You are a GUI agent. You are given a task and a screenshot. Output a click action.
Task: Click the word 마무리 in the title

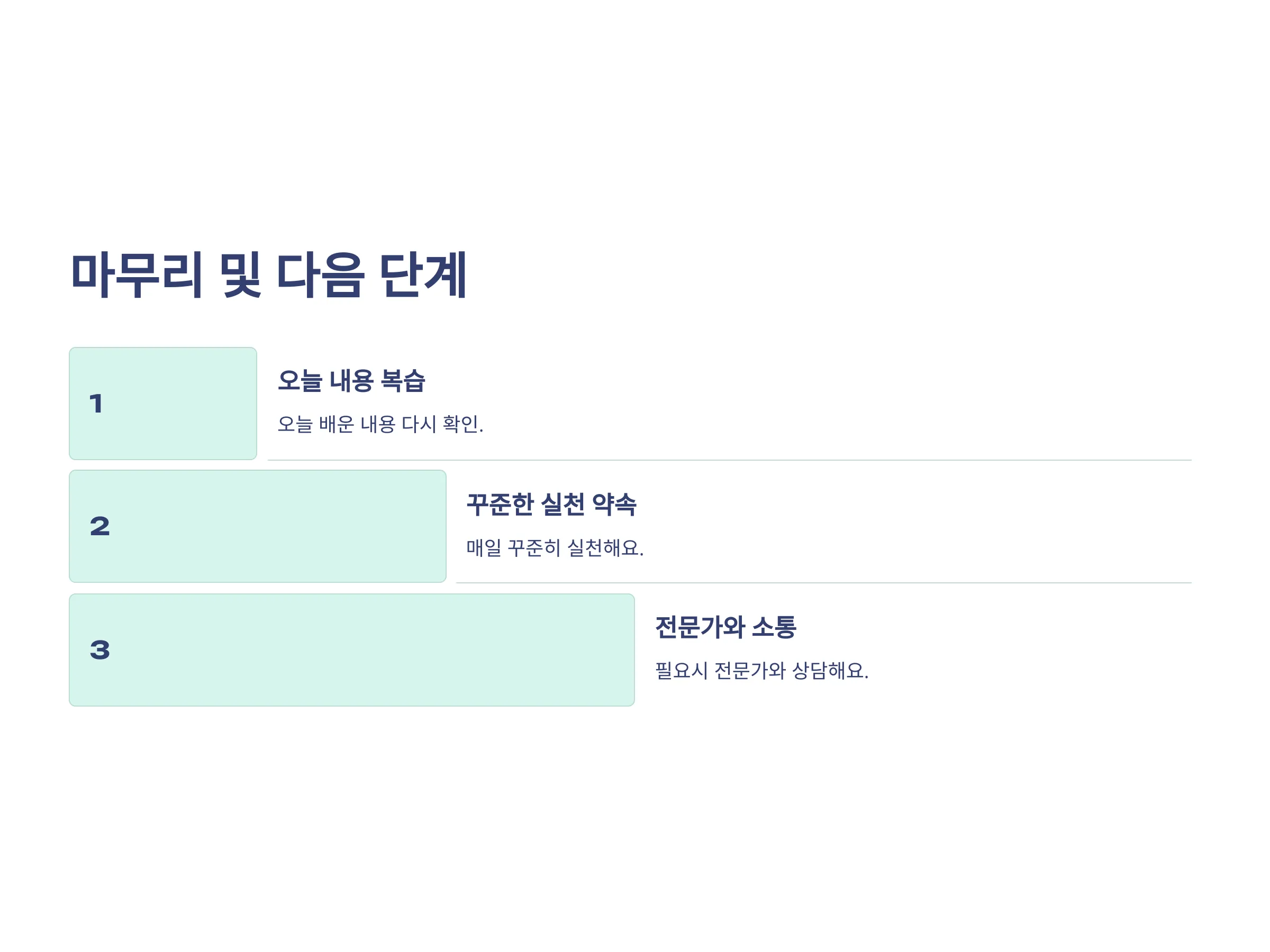pos(137,275)
